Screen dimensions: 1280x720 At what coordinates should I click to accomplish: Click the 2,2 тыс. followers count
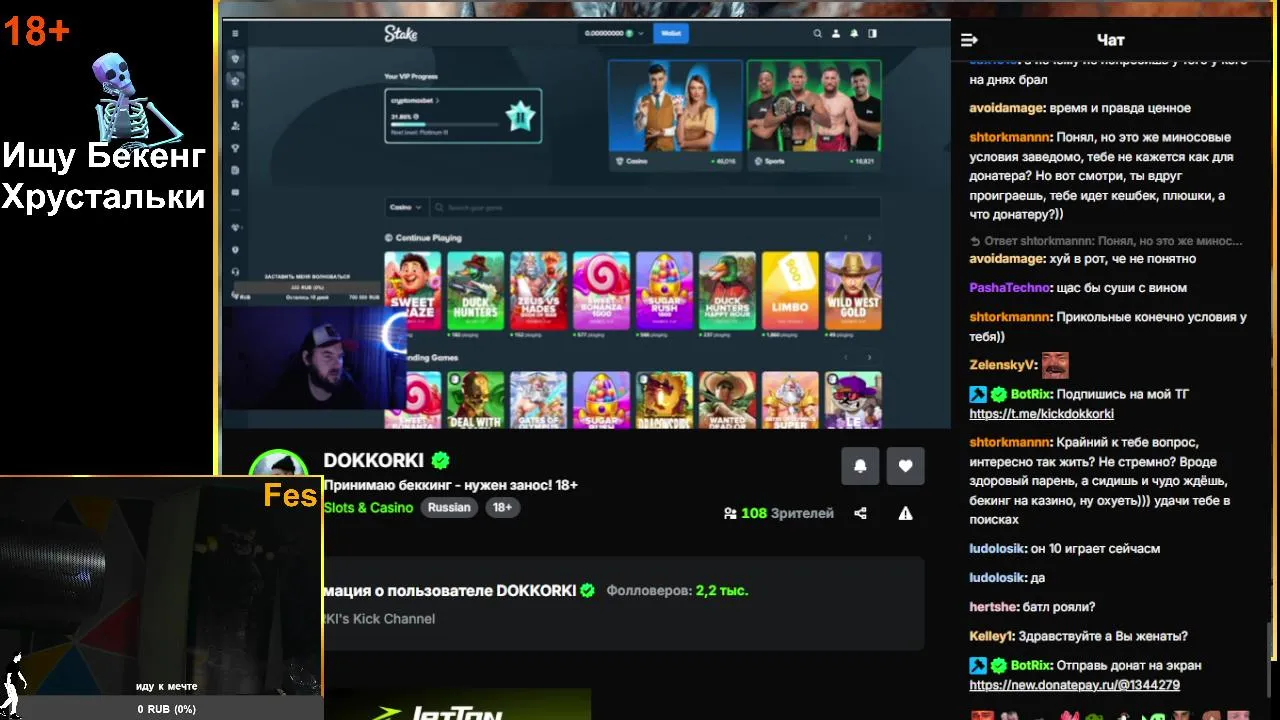tap(722, 590)
